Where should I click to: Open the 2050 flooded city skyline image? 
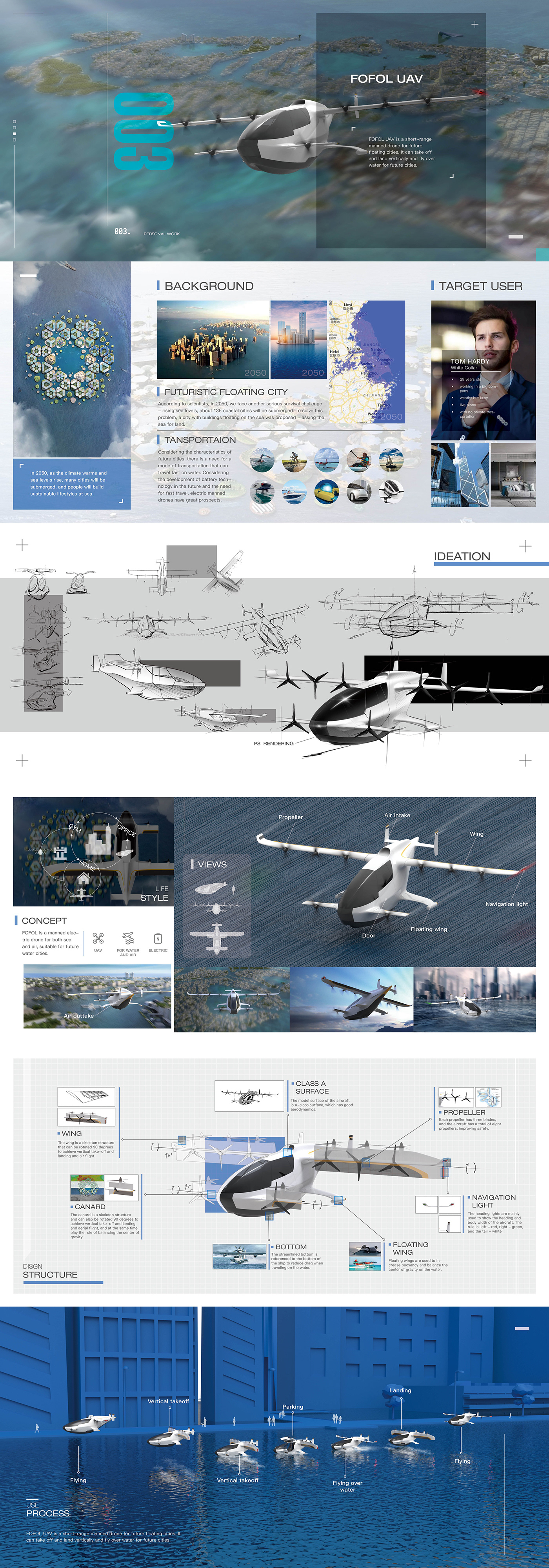[x=213, y=340]
